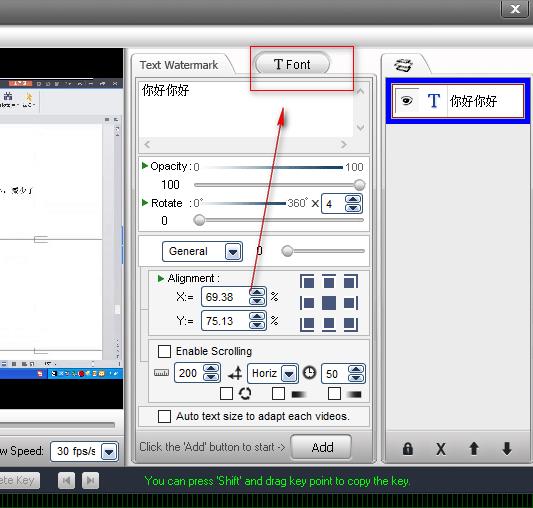Check the fade-in gradient checkbox
Image resolution: width=533 pixels, height=508 pixels.
(x=278, y=394)
